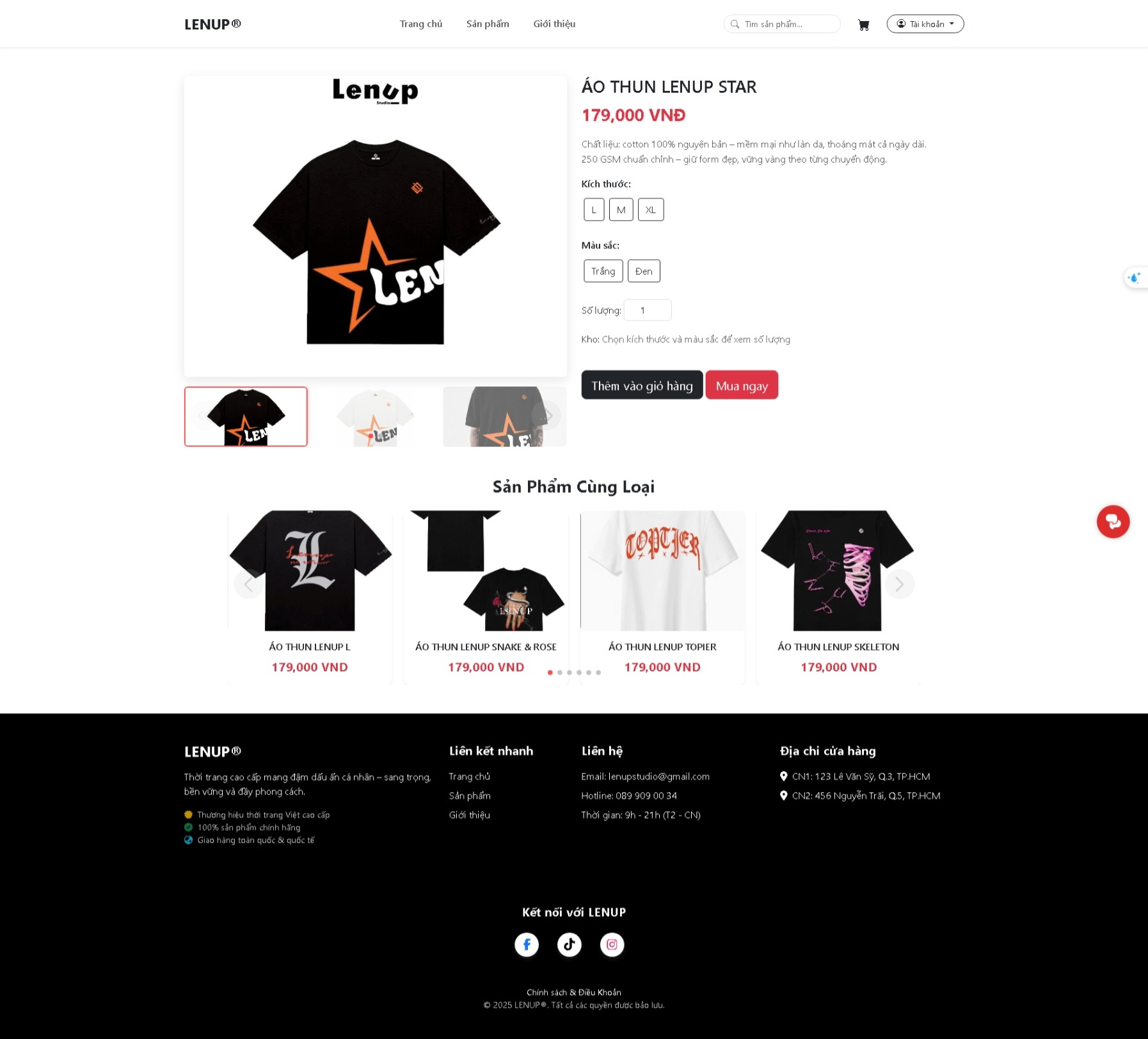Show next related products with right chevron

coord(900,584)
